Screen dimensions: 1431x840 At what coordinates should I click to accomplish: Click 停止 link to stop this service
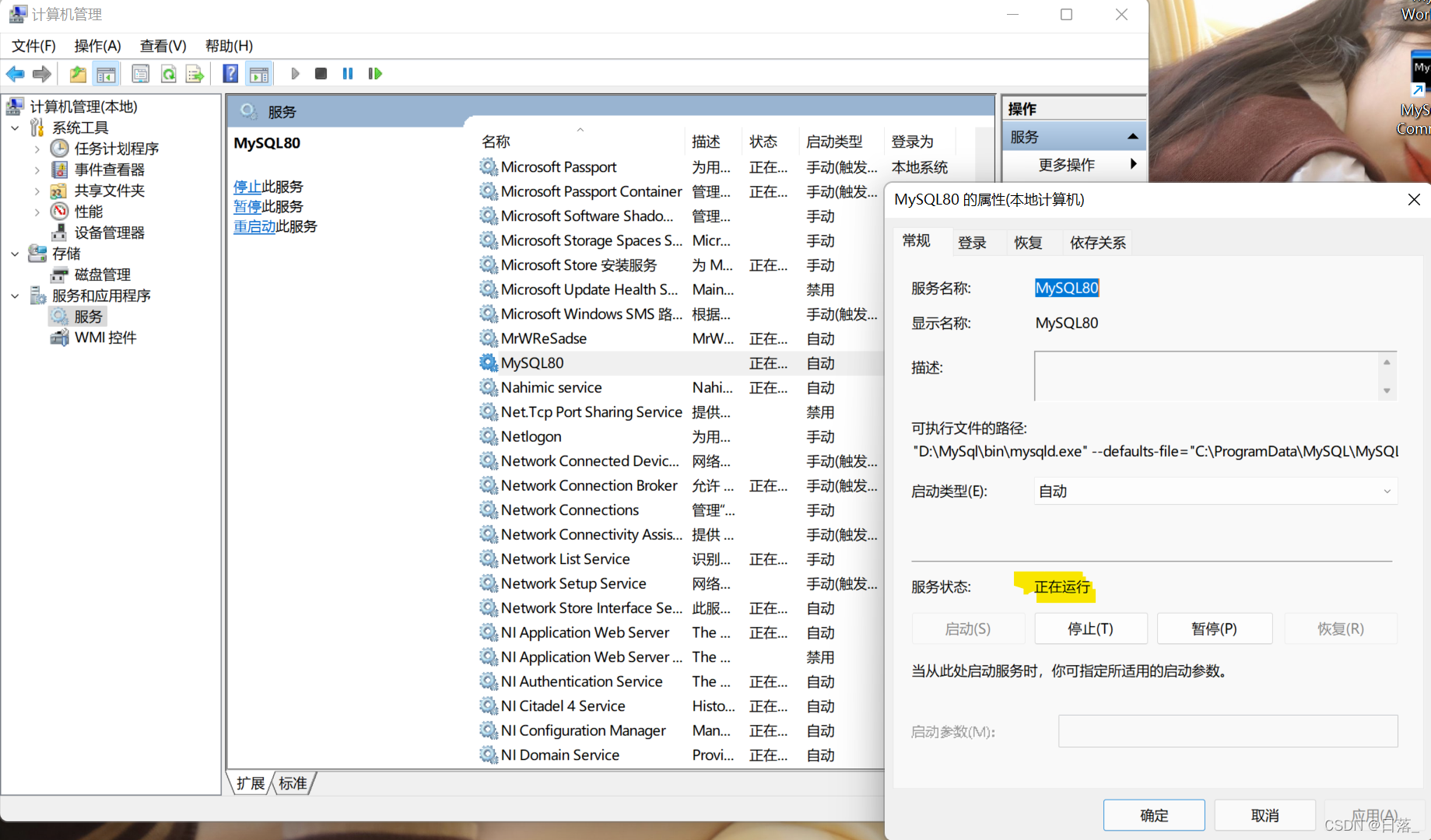tap(247, 187)
